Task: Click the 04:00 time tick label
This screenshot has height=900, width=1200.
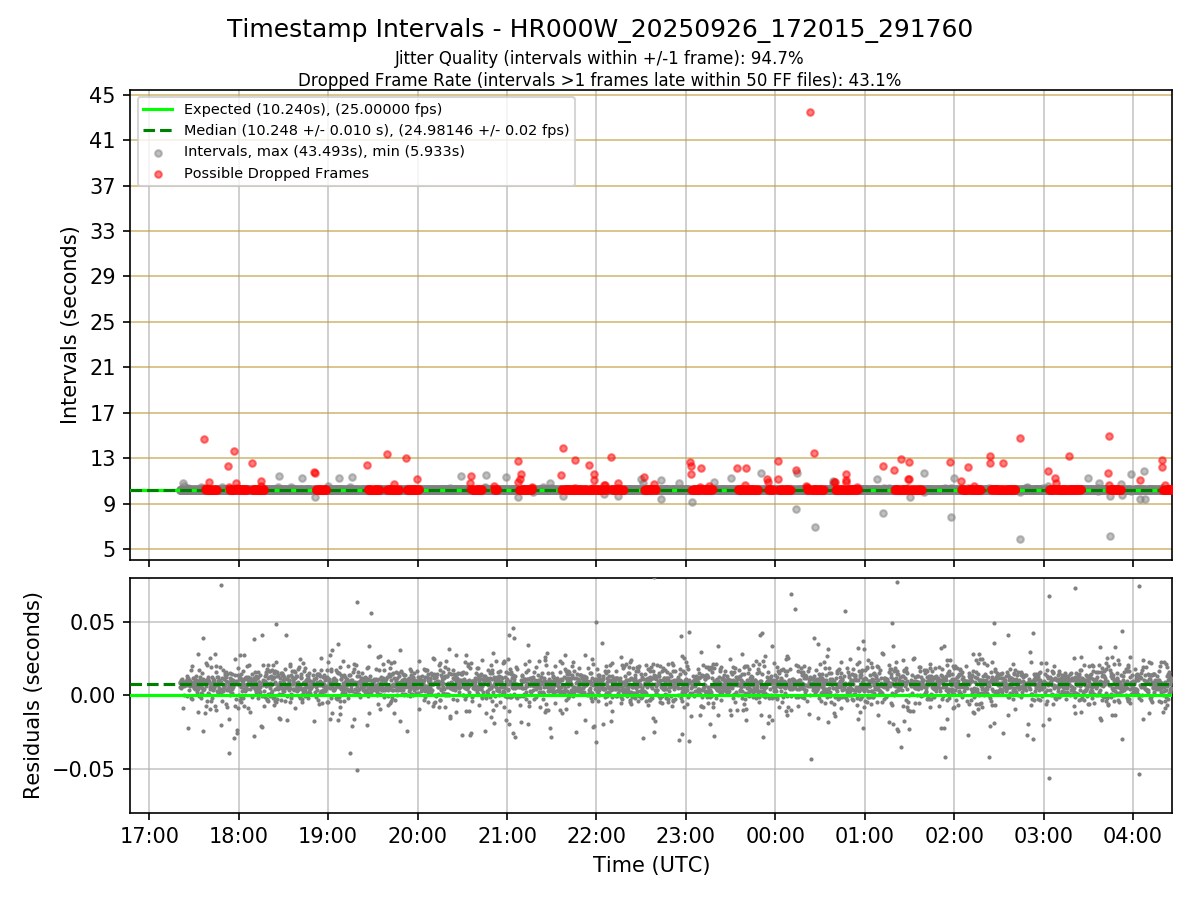Action: click(x=1133, y=834)
